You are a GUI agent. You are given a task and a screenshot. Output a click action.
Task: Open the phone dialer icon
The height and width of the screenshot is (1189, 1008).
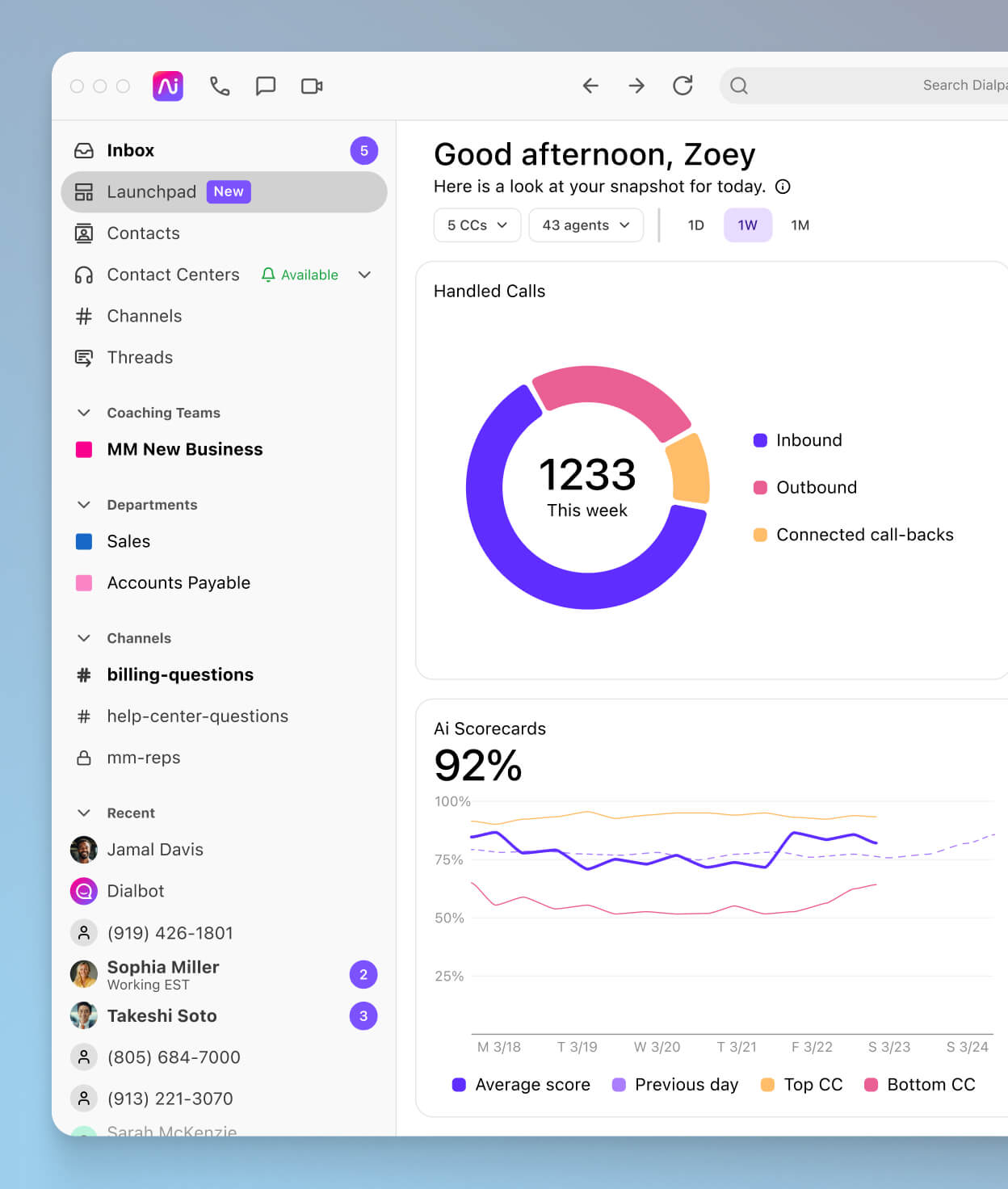[220, 86]
